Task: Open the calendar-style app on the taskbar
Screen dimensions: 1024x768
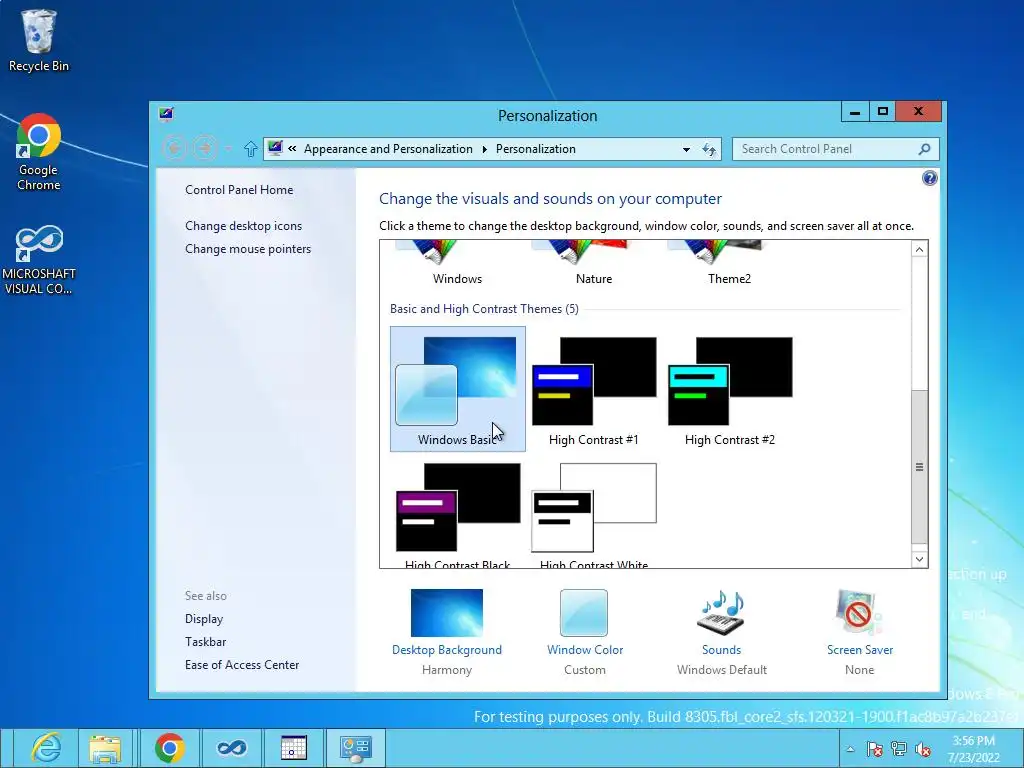Action: point(293,748)
